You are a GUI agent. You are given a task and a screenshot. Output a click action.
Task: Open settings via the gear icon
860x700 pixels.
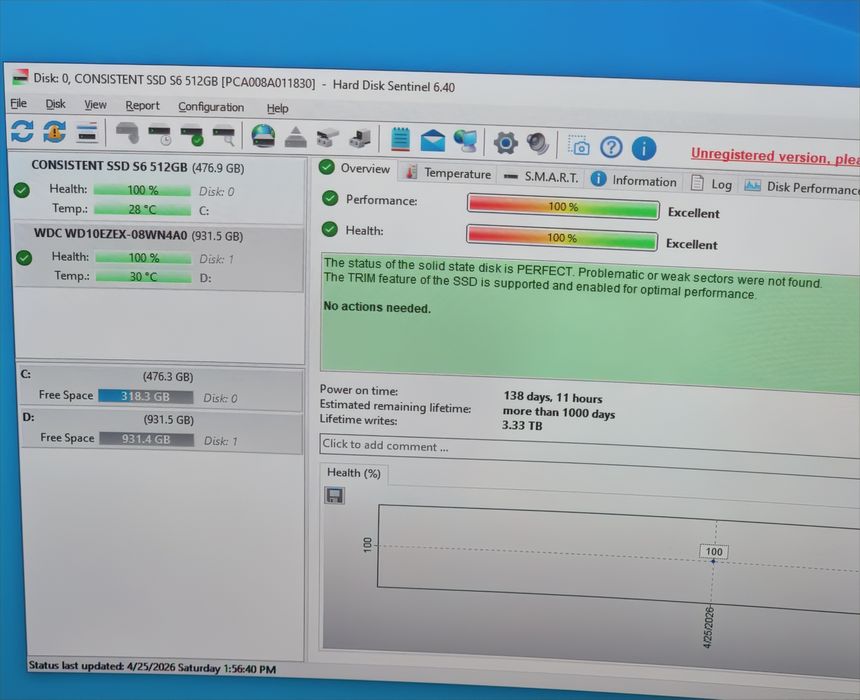(506, 143)
